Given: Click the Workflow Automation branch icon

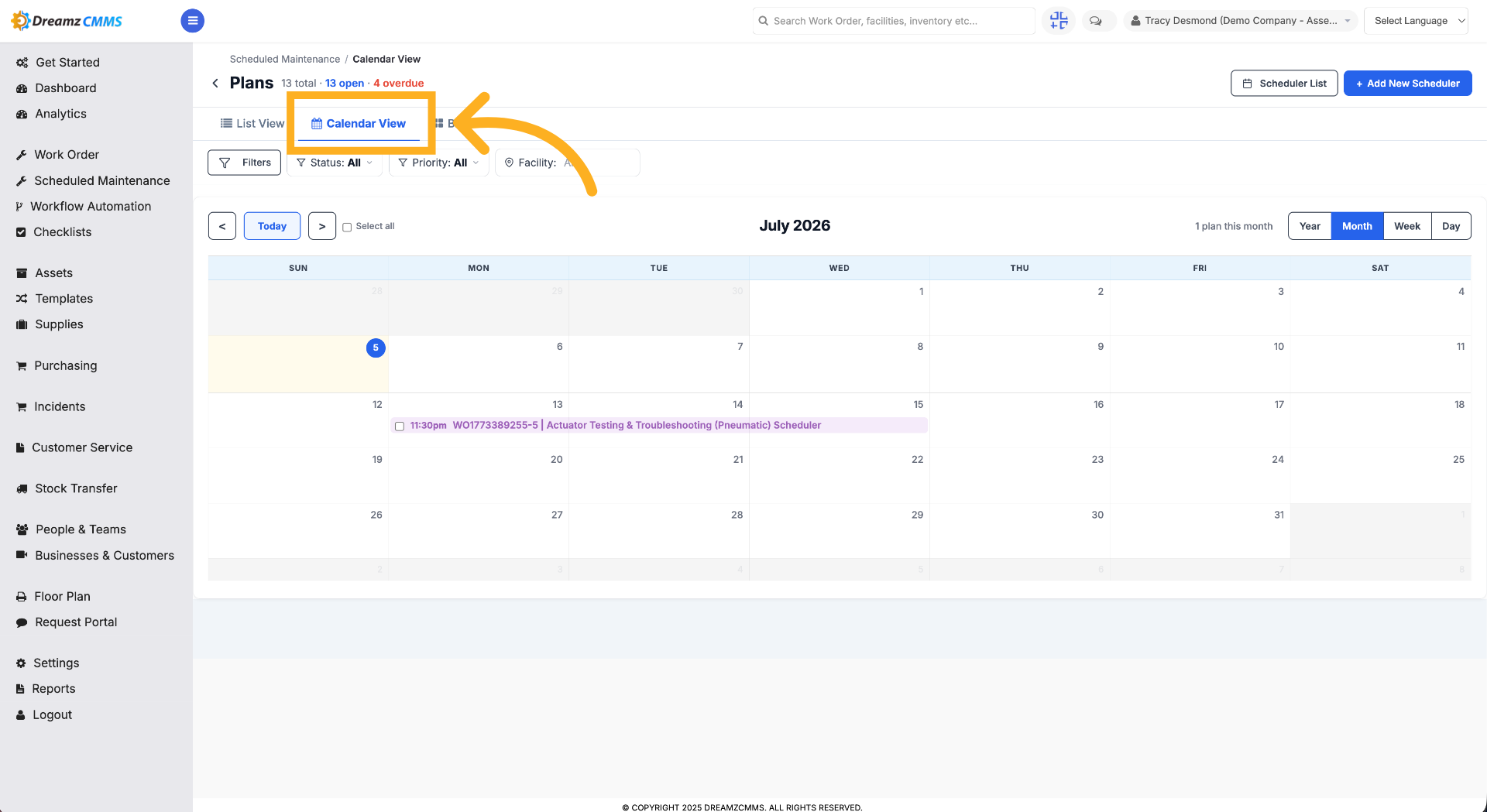Looking at the screenshot, I should (19, 207).
